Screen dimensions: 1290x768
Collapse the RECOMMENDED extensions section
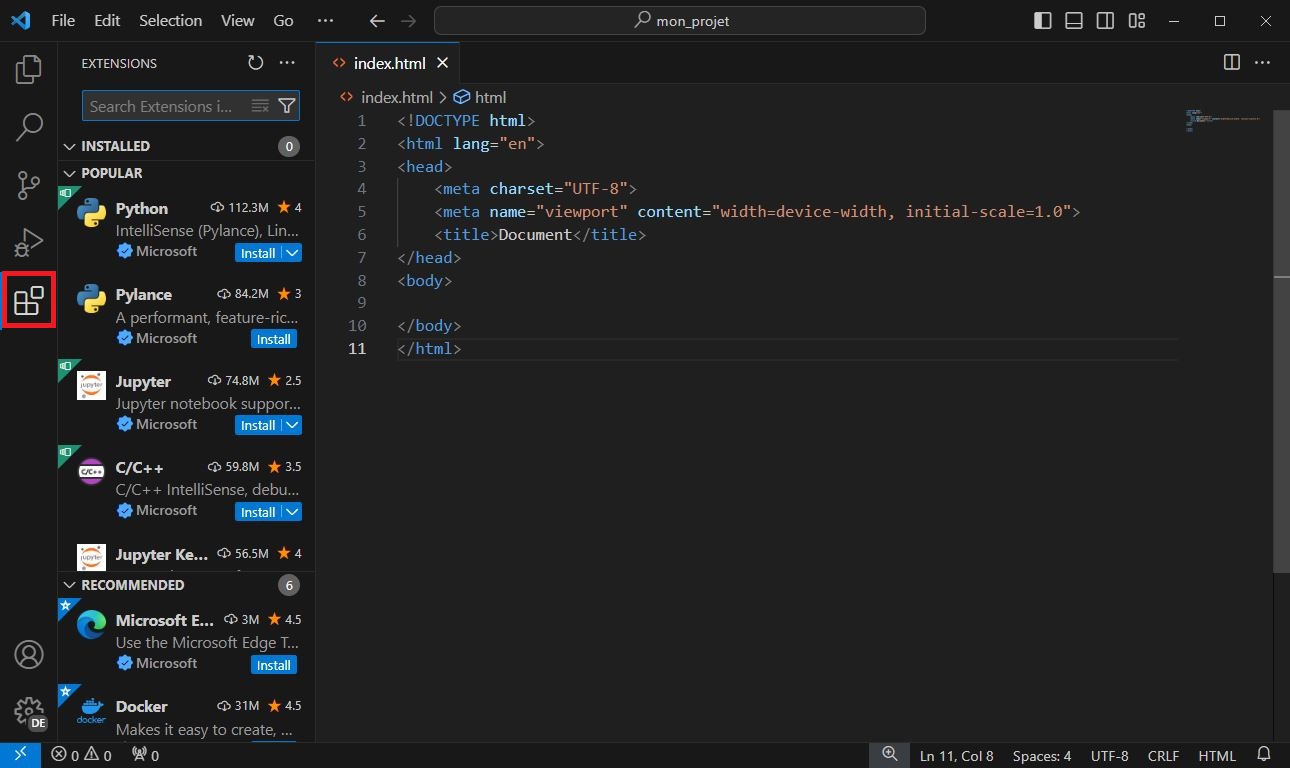tap(70, 585)
